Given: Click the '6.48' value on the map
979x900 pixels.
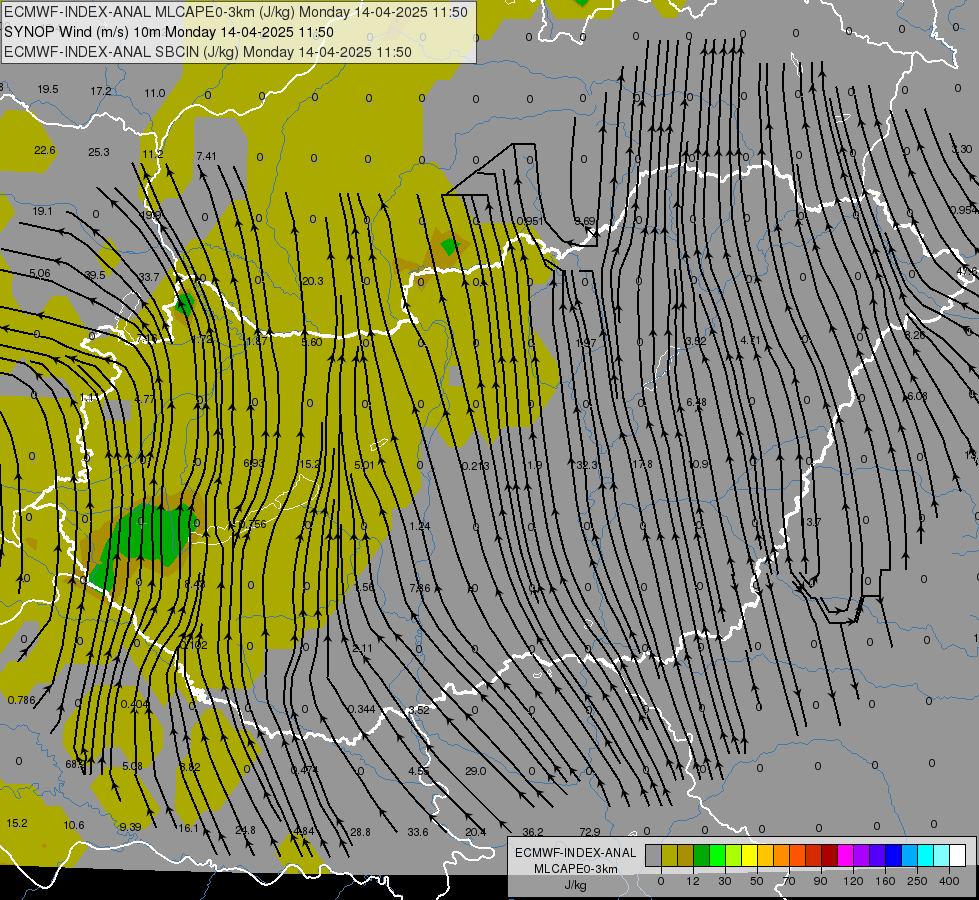Looking at the screenshot, I should click(x=696, y=402).
